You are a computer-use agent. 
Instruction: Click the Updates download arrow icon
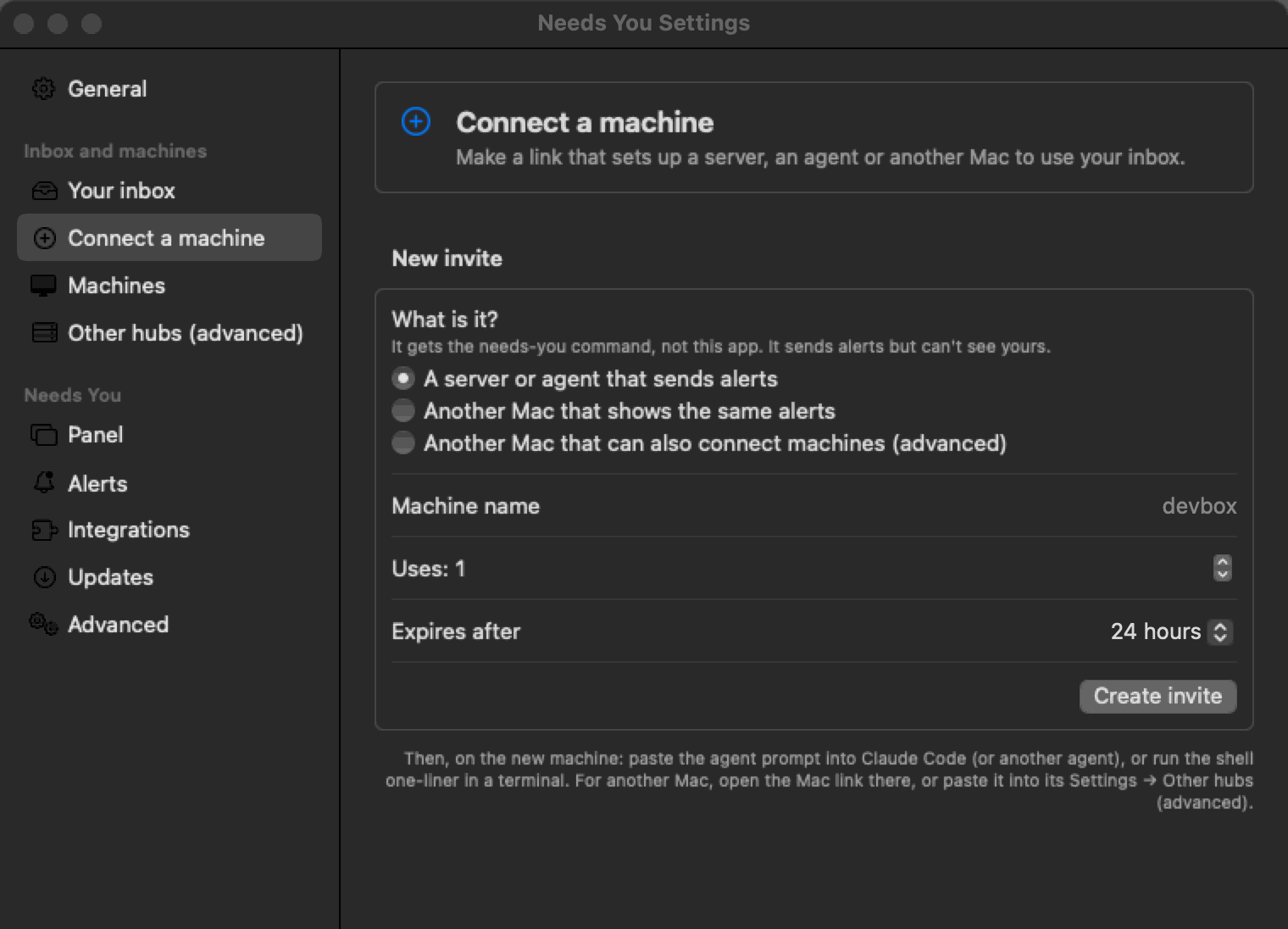click(44, 577)
